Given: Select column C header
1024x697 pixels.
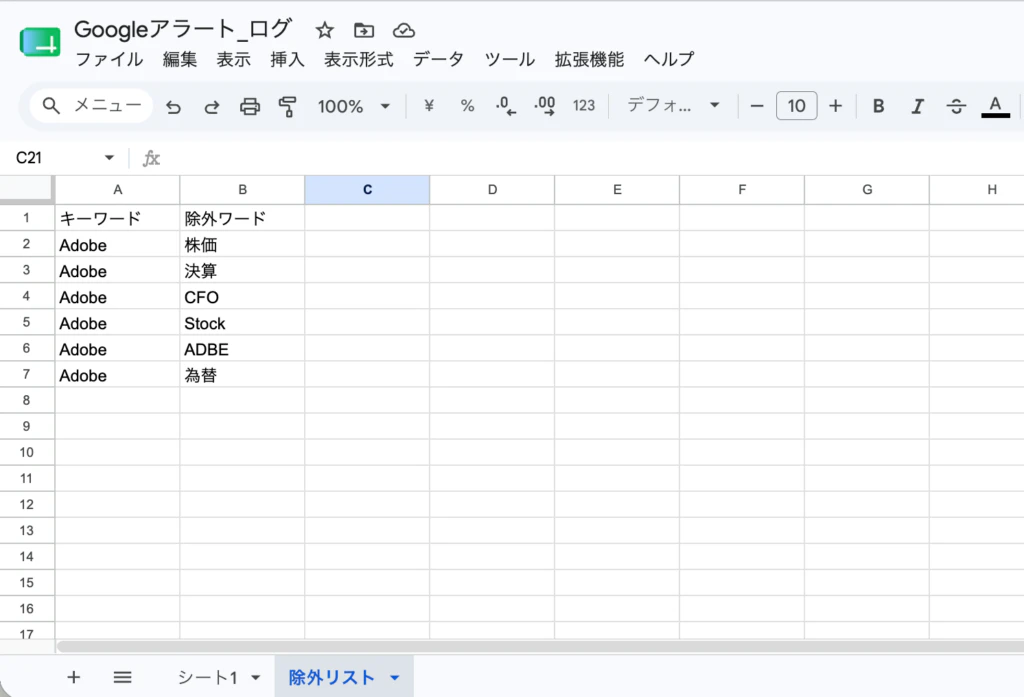Looking at the screenshot, I should point(367,189).
